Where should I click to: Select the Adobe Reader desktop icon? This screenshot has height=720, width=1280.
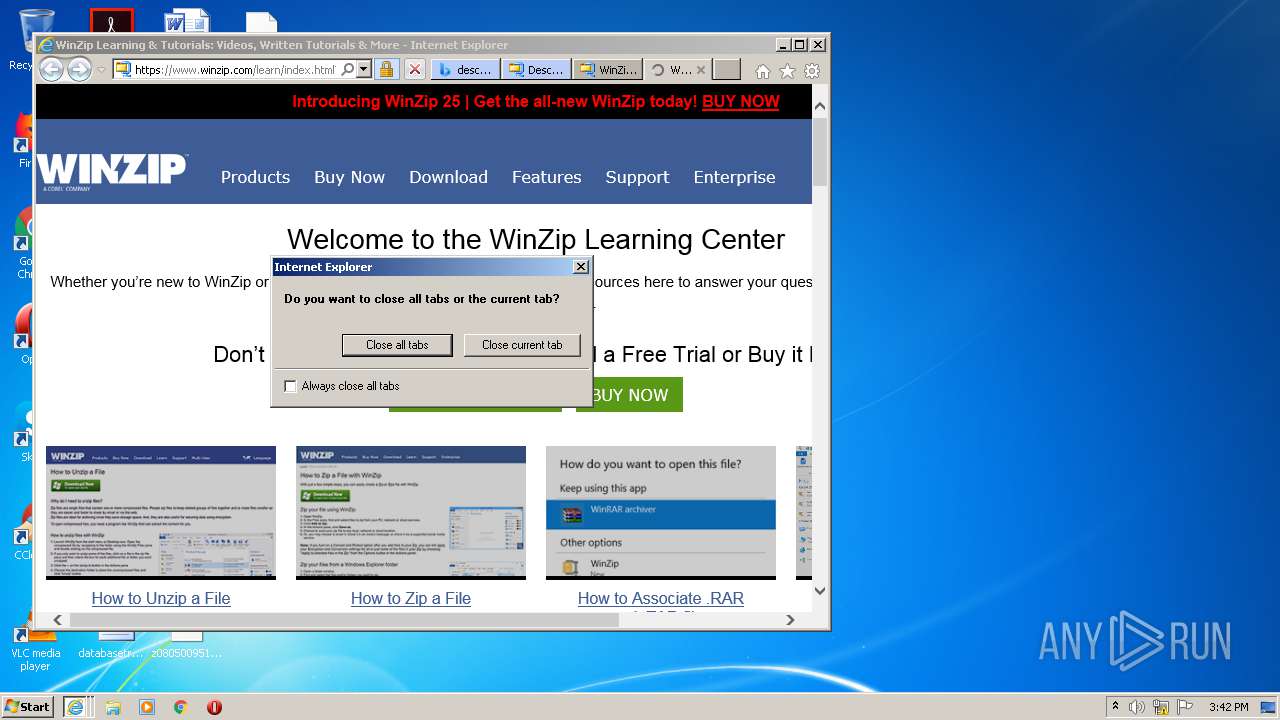112,20
